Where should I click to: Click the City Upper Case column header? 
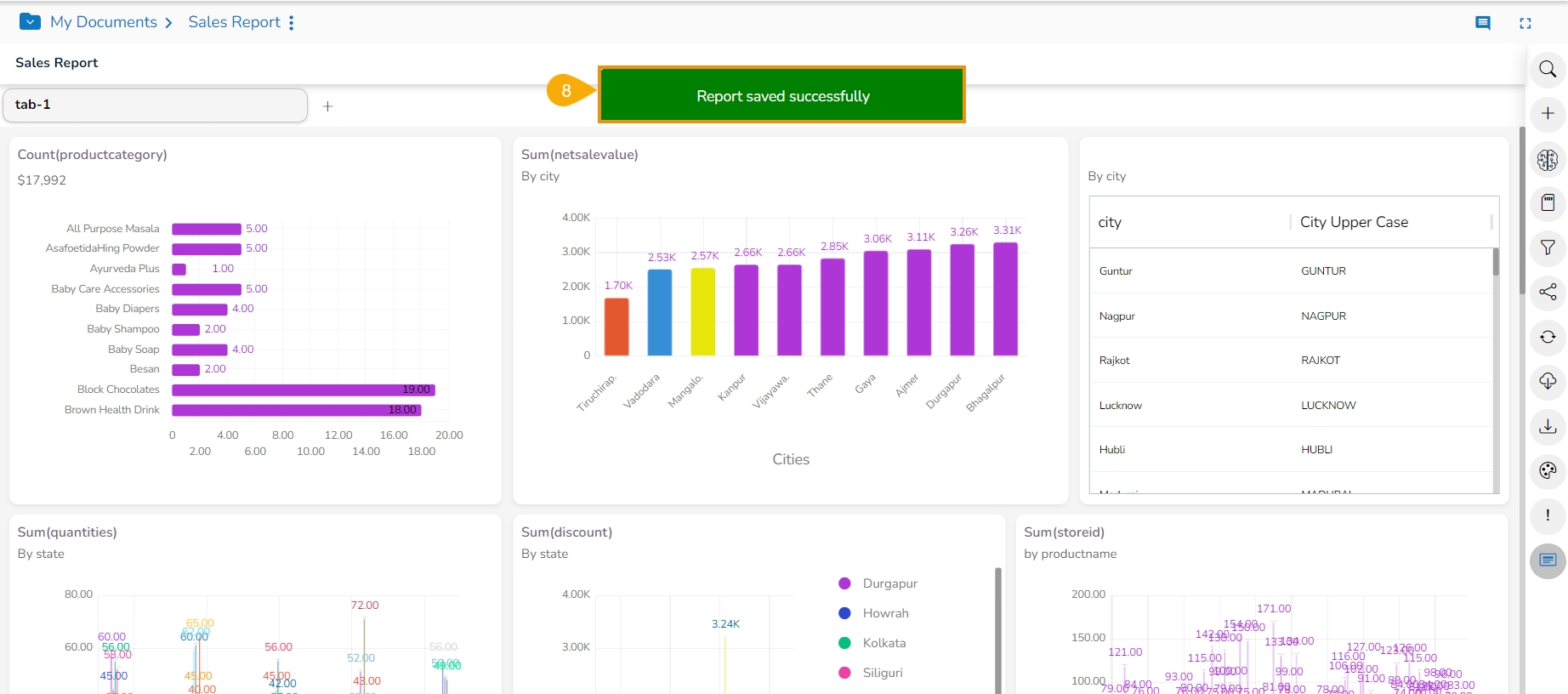[1391, 222]
